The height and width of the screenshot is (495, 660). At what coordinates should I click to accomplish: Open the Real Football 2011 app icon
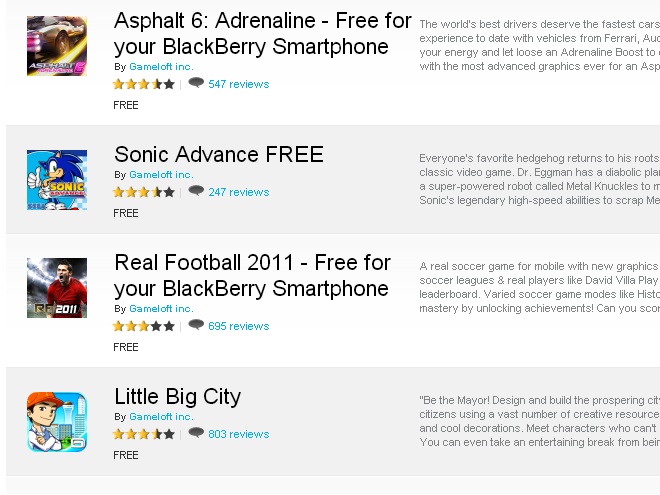tap(56, 288)
